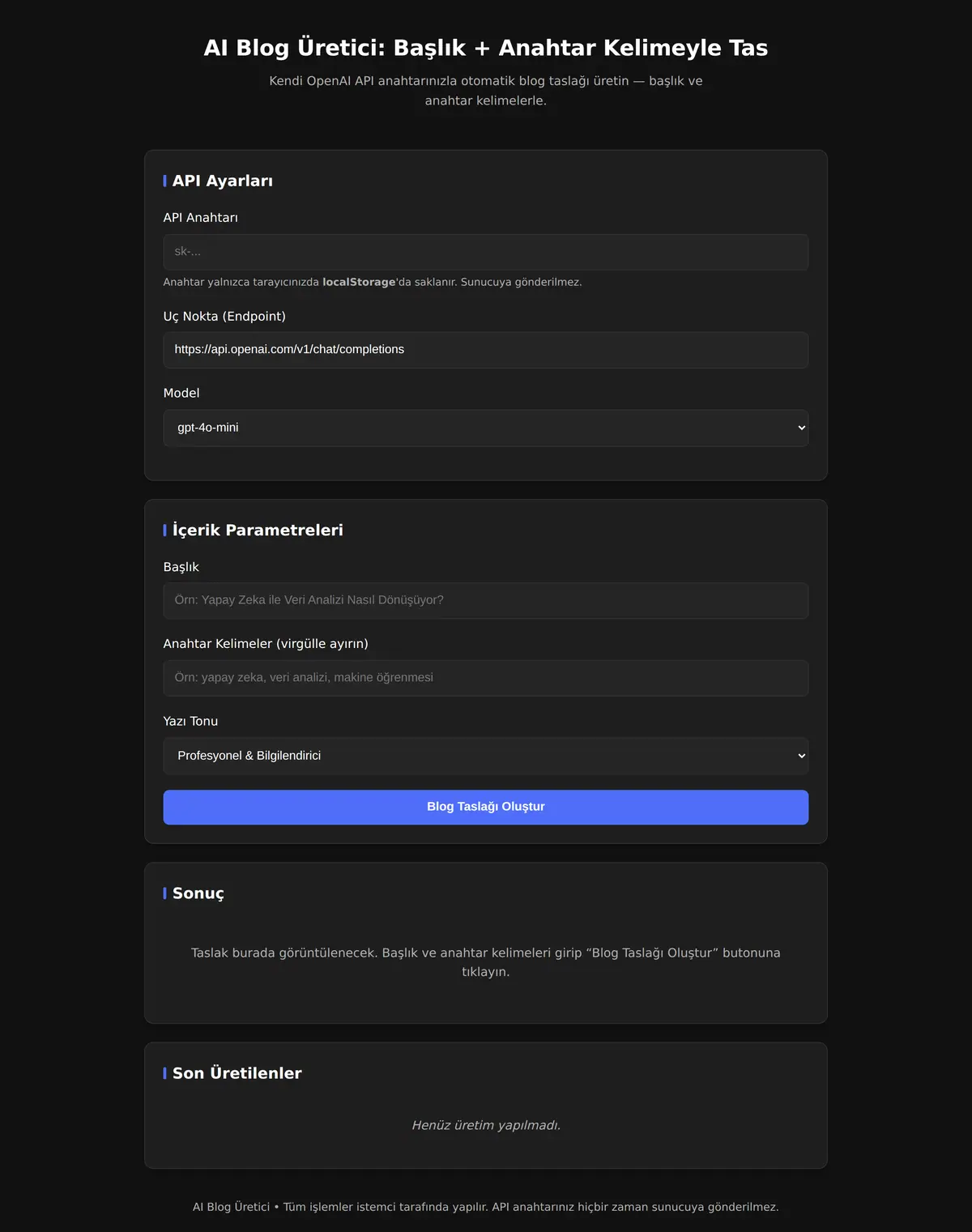Click the 'Taslak burada görüntülenecek' placeholder message
This screenshot has height=1232, width=972.
click(486, 962)
